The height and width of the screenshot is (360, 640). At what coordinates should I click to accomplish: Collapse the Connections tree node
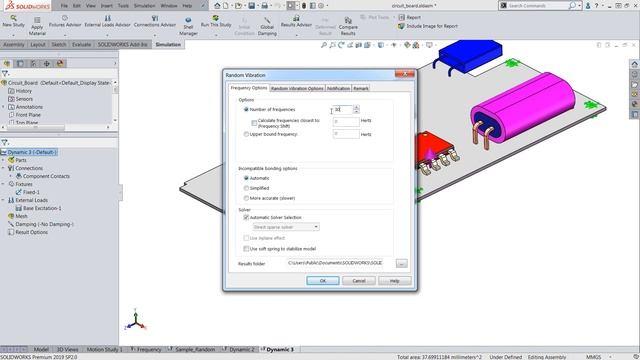3,168
